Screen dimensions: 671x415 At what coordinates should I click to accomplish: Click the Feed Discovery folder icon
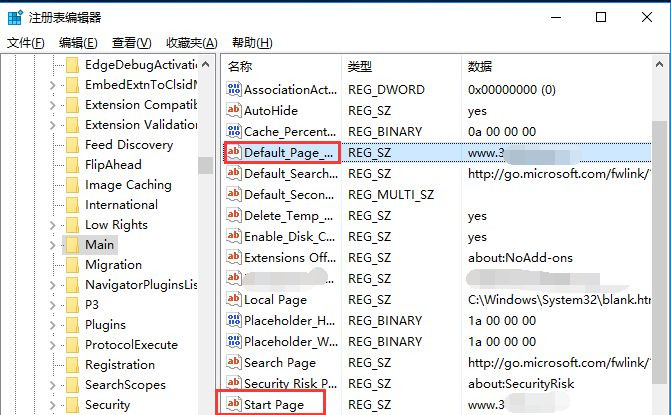[x=72, y=145]
